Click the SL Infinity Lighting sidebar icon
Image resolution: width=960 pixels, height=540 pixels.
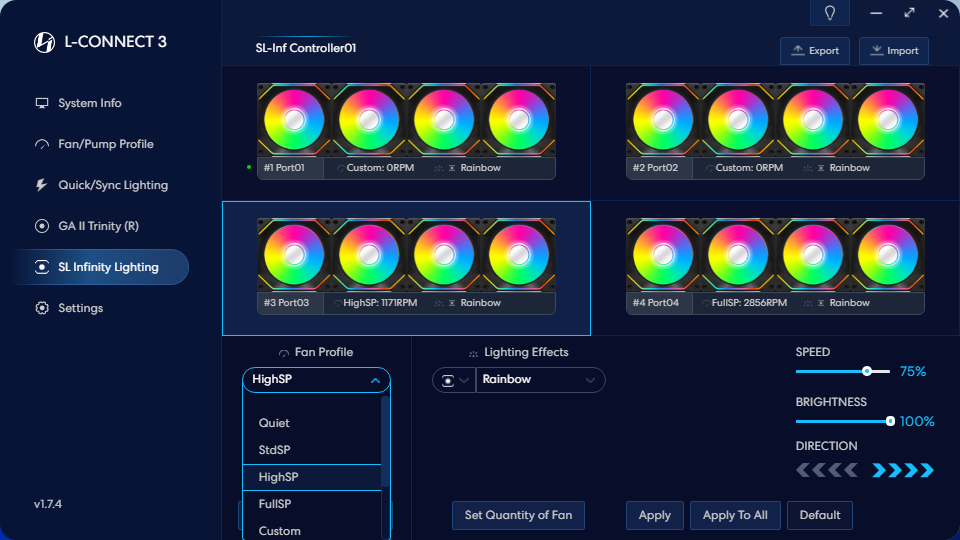click(42, 267)
